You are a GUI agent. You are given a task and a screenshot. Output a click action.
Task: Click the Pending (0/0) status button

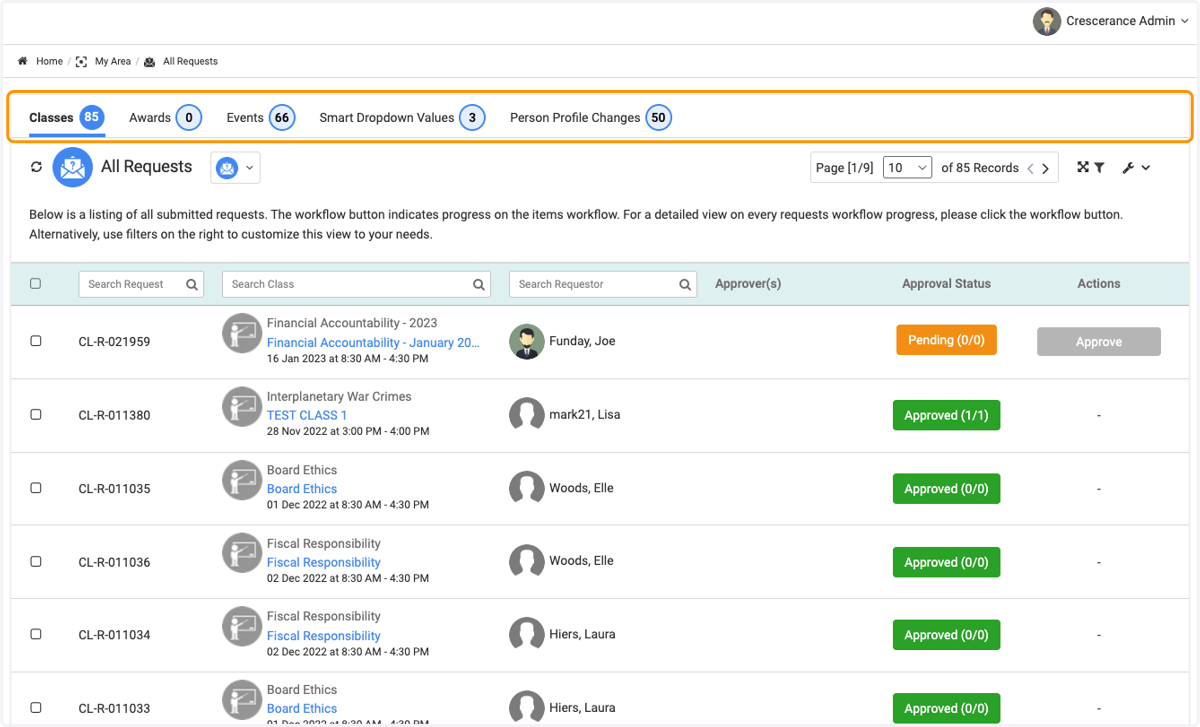[946, 340]
